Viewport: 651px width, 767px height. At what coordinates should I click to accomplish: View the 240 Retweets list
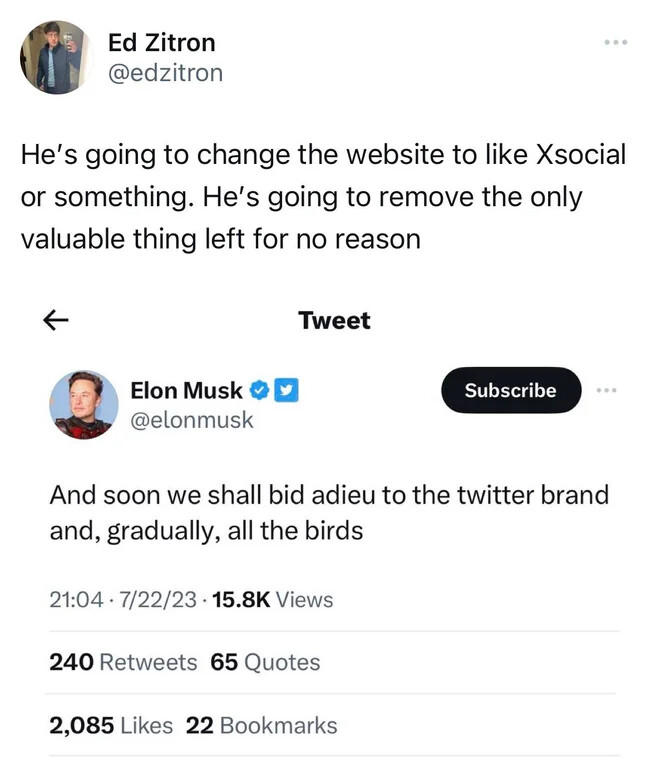point(123,662)
